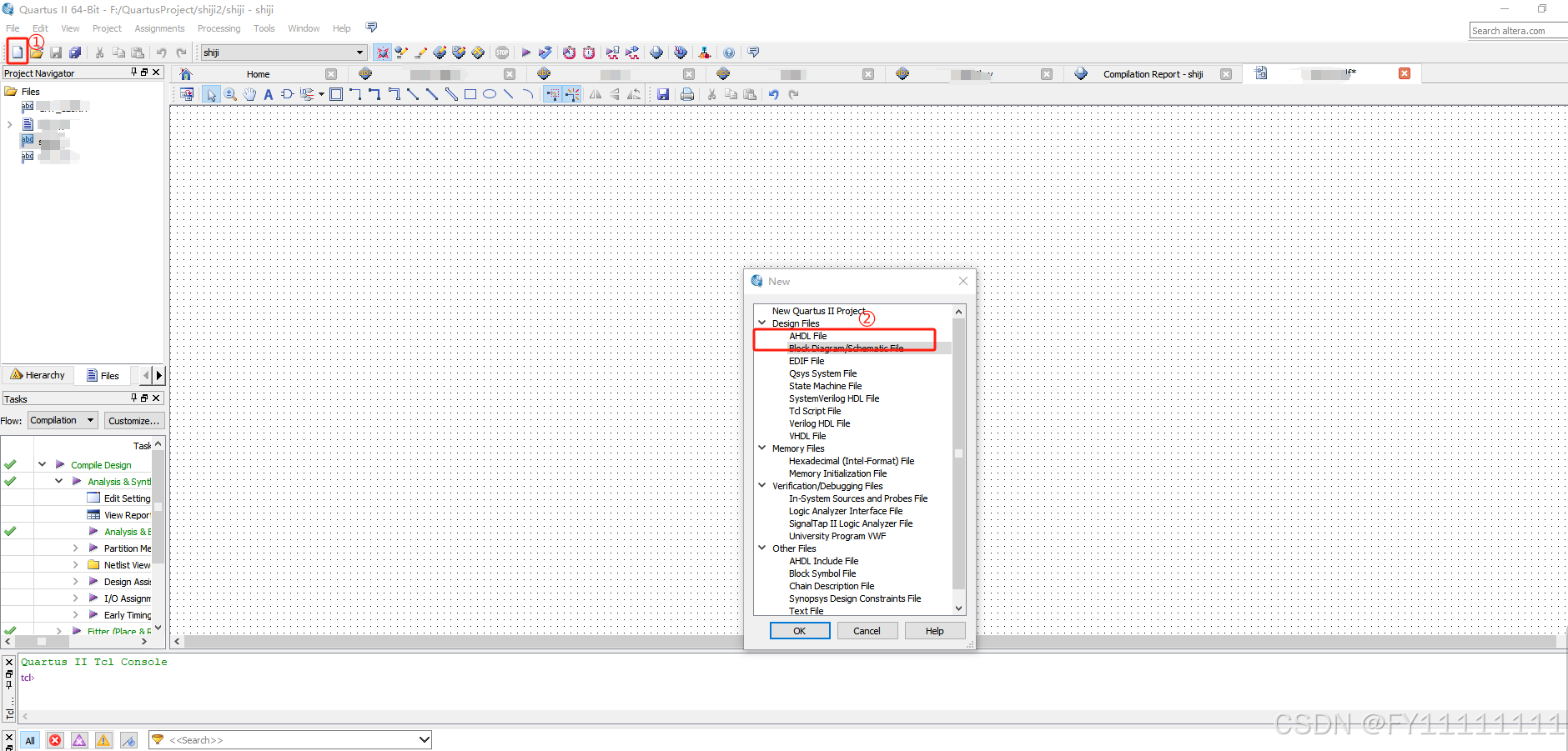Select Verilog HDL File in list
Screen dimensions: 1568x751
pos(819,423)
